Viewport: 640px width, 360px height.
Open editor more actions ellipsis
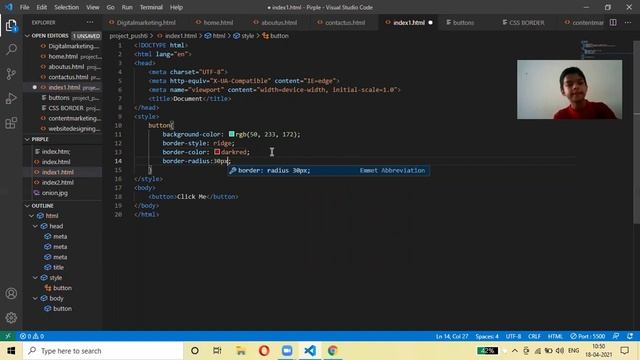point(628,22)
